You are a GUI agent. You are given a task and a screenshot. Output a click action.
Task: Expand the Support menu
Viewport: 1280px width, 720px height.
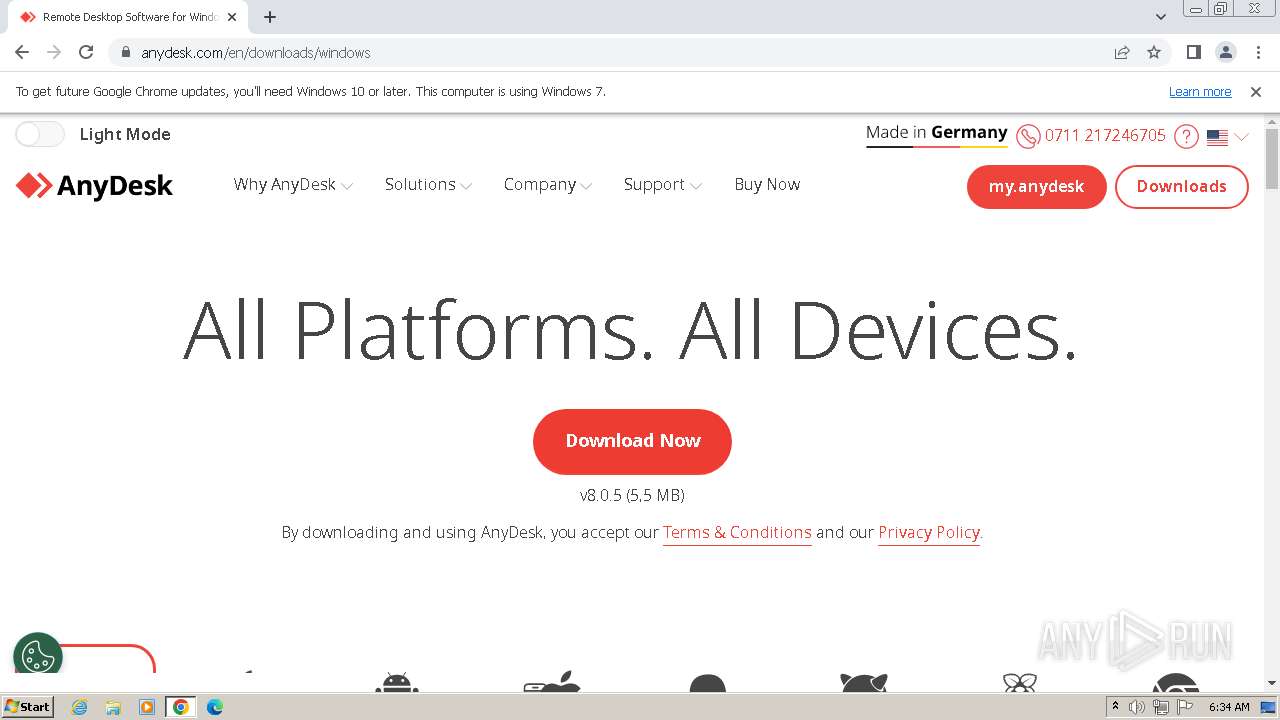(x=663, y=185)
